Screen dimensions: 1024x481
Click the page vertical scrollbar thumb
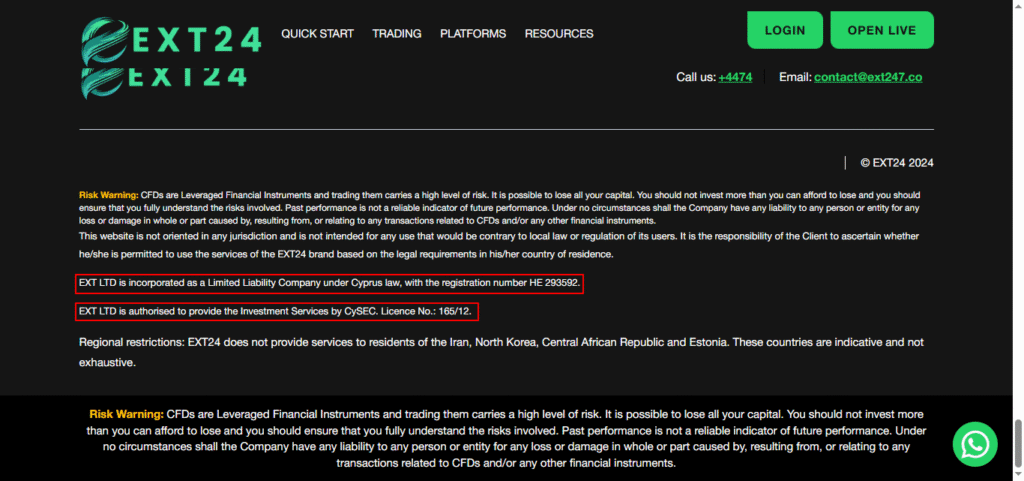click(1018, 443)
